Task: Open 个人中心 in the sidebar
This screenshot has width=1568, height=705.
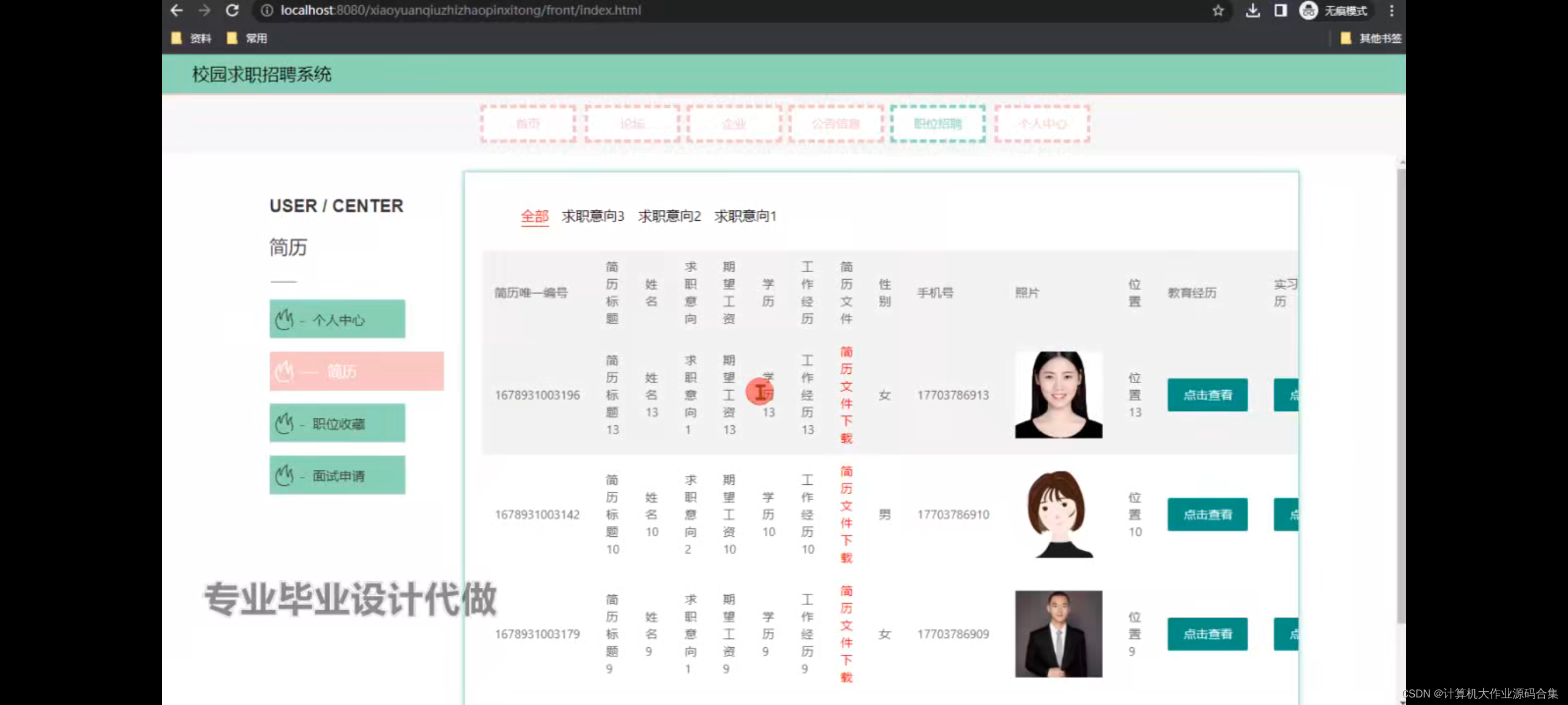Action: 337,319
